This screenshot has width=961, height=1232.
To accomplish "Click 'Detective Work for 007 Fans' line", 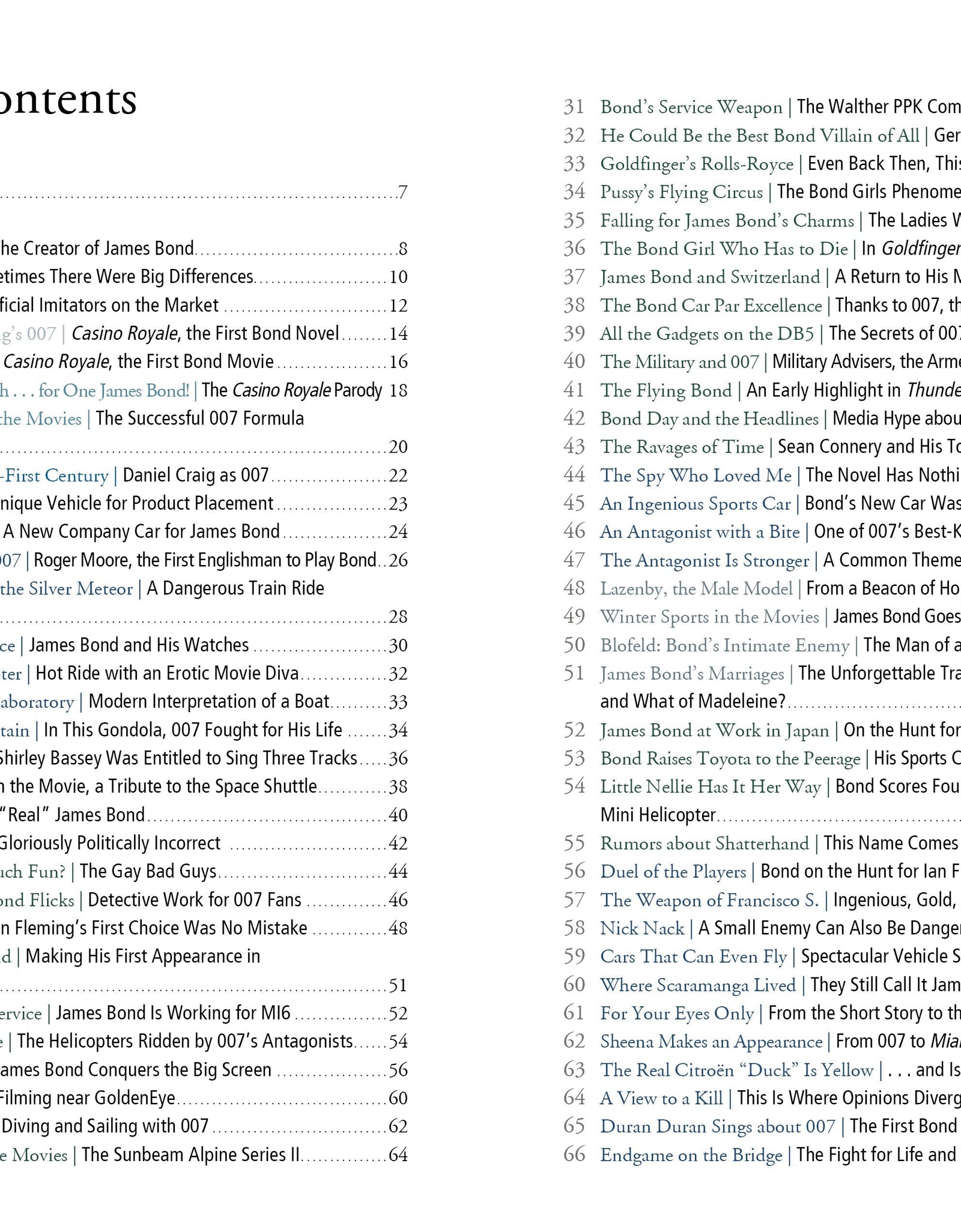I will pos(194,901).
